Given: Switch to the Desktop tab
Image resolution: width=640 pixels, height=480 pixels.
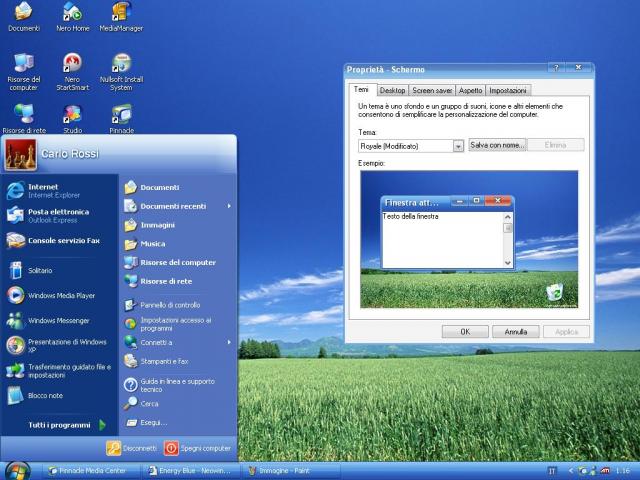Looking at the screenshot, I should pos(392,90).
